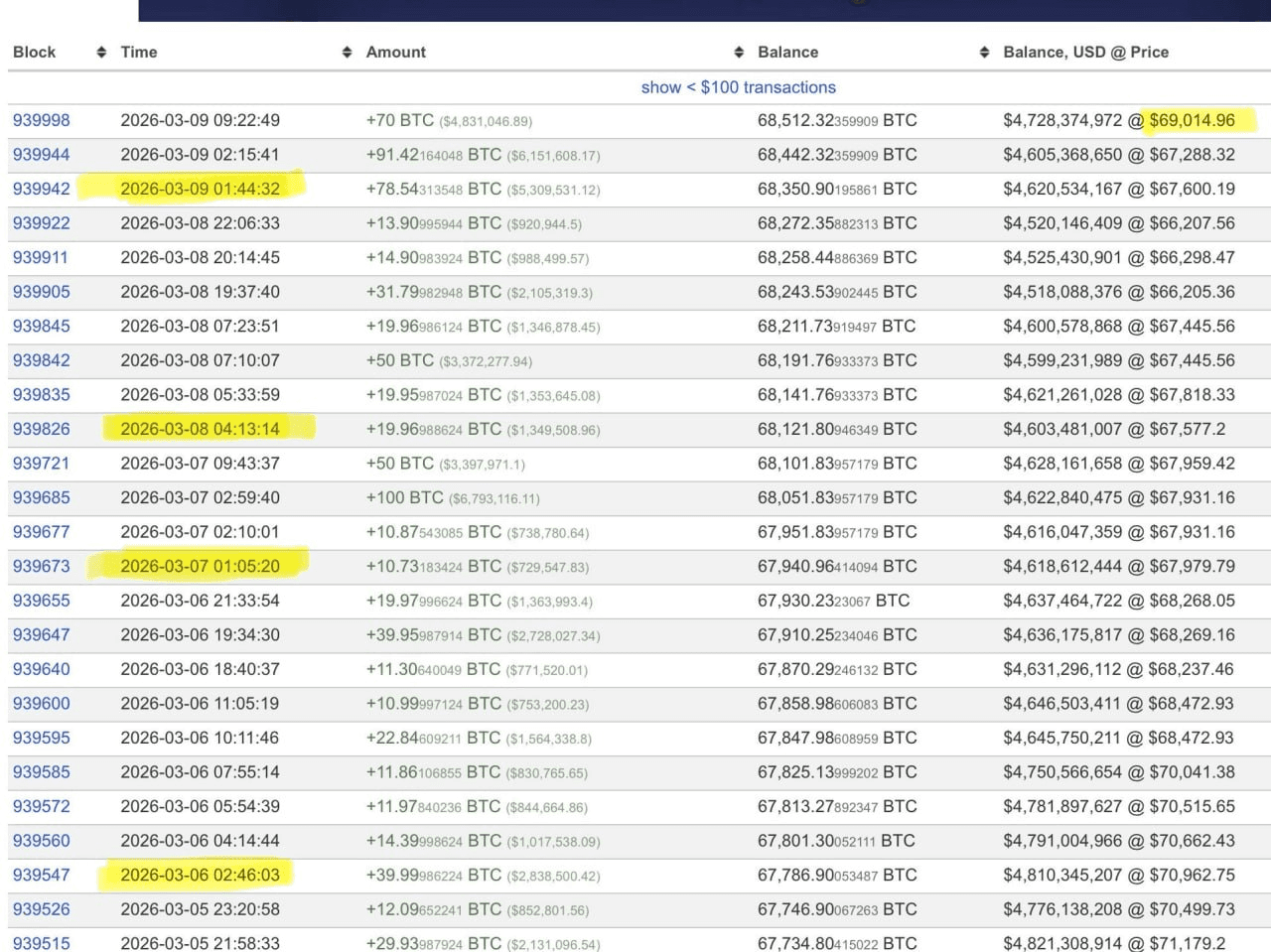1271x952 pixels.
Task: Click the Block column header text
Action: pos(35,53)
